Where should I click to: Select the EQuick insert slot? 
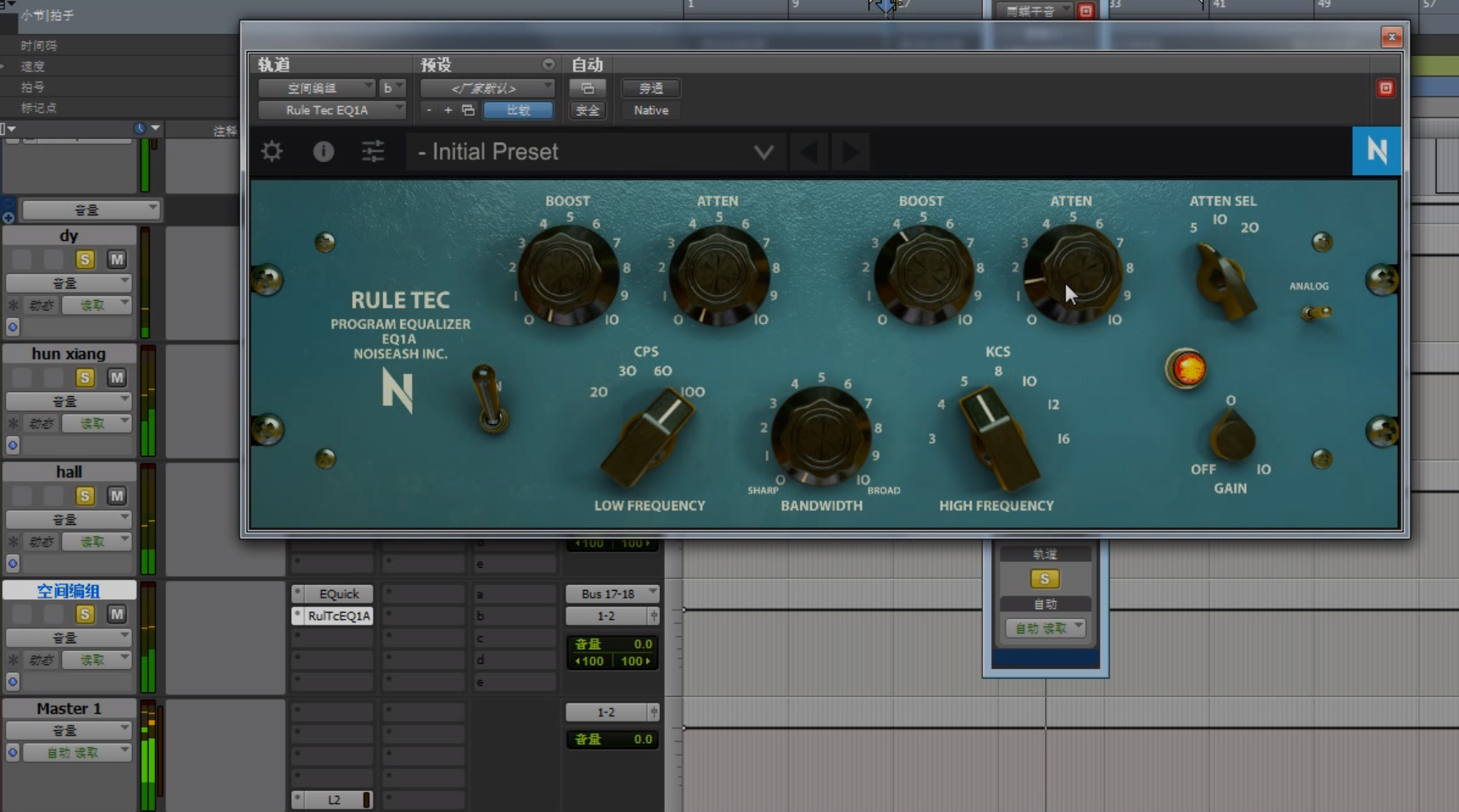(338, 594)
